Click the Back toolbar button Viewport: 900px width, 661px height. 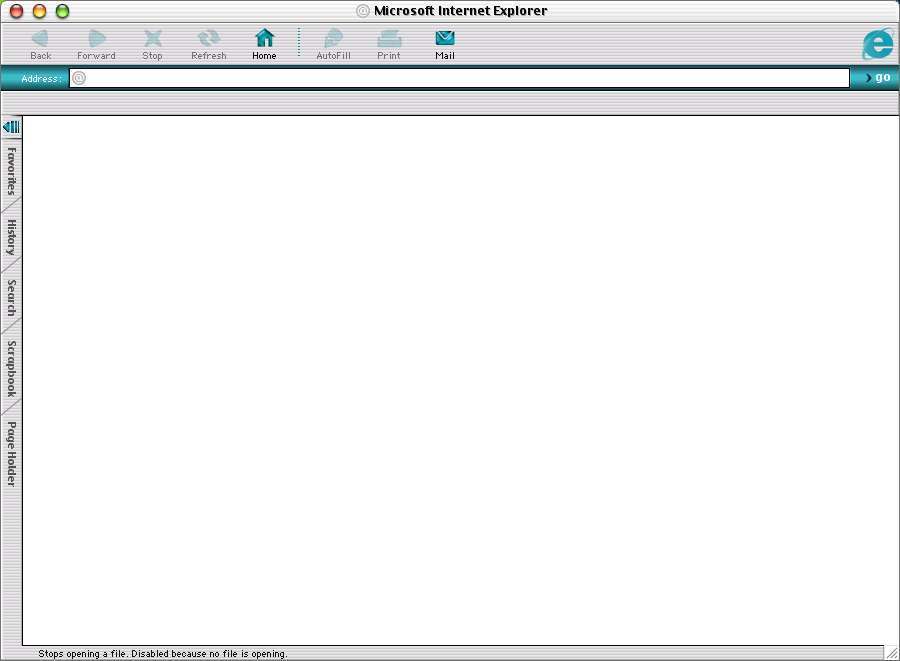(x=40, y=44)
